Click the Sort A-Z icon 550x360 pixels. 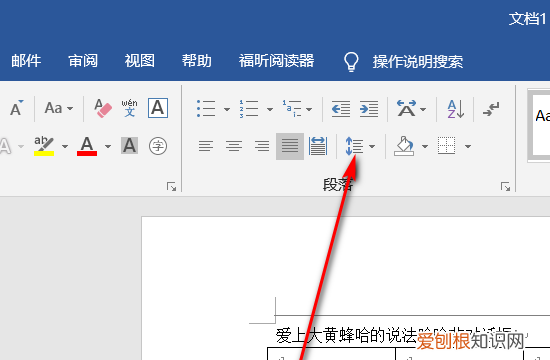click(456, 108)
